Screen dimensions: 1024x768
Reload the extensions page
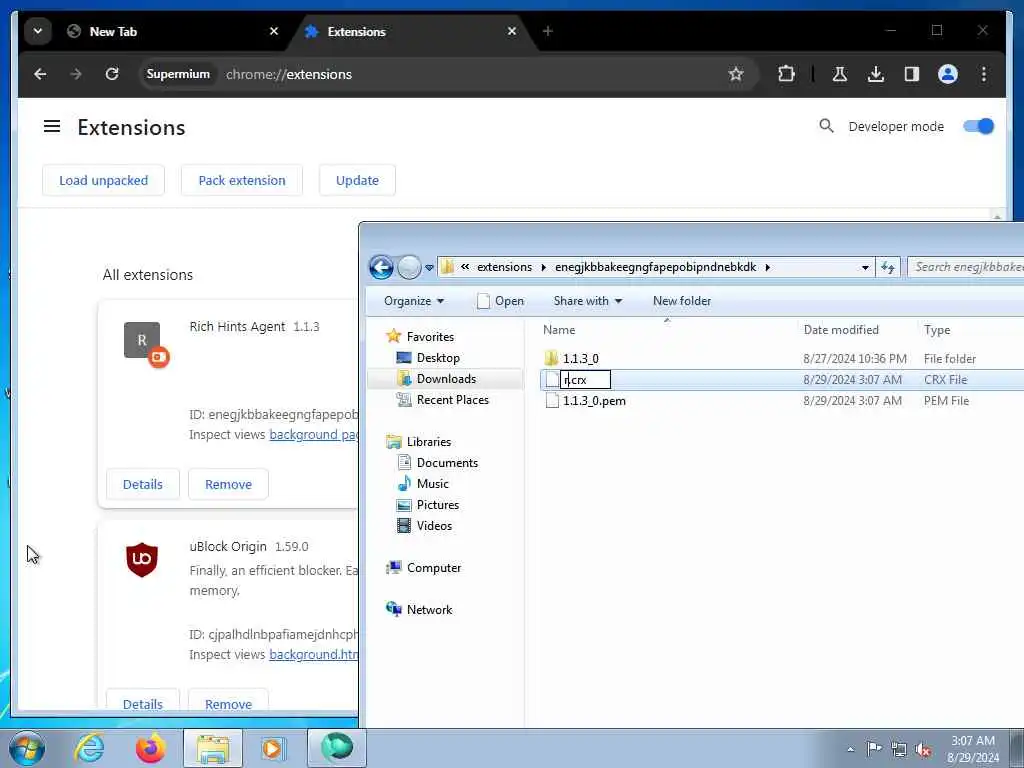(x=112, y=74)
